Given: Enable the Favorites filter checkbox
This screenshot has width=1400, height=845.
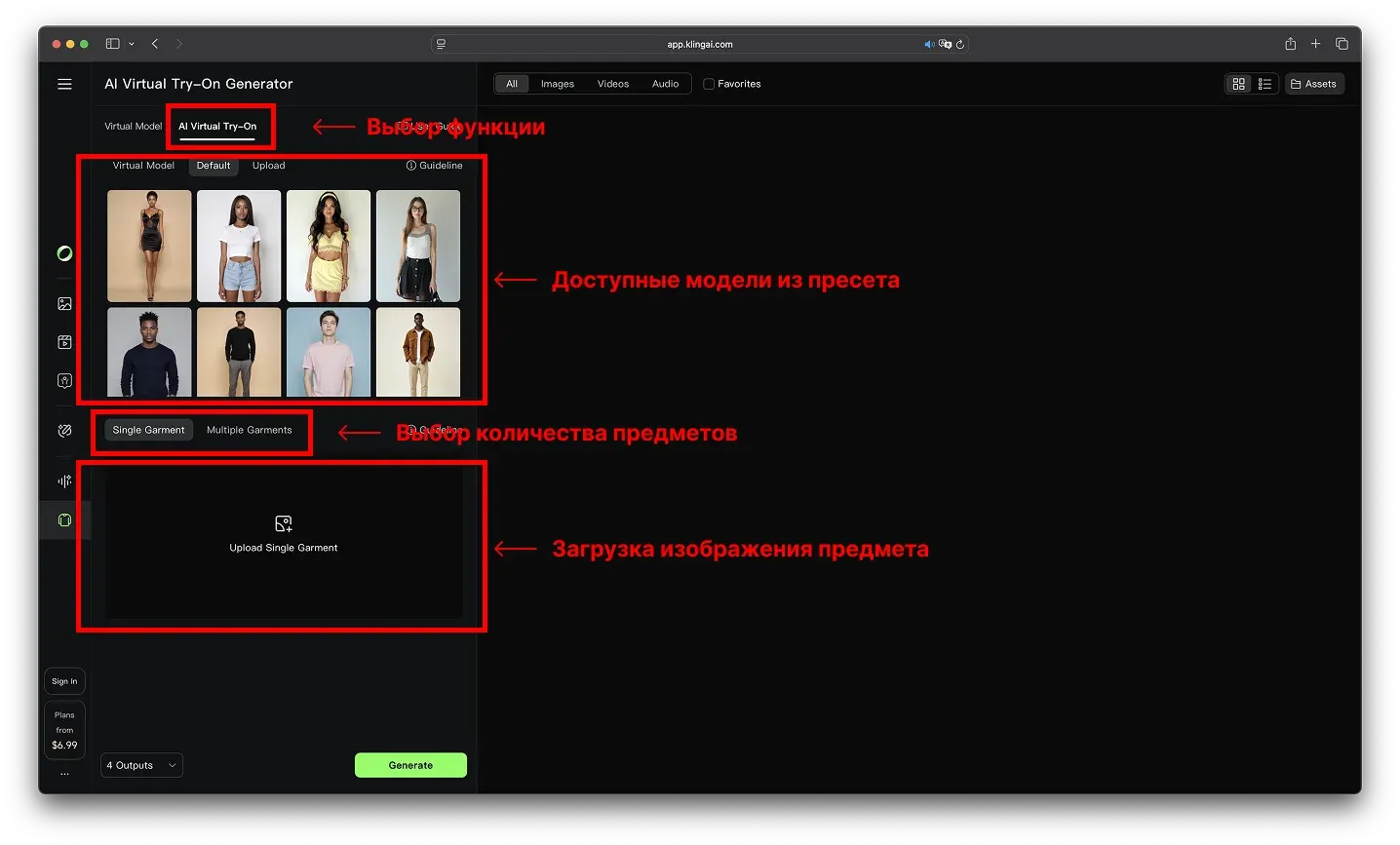Looking at the screenshot, I should (x=711, y=84).
